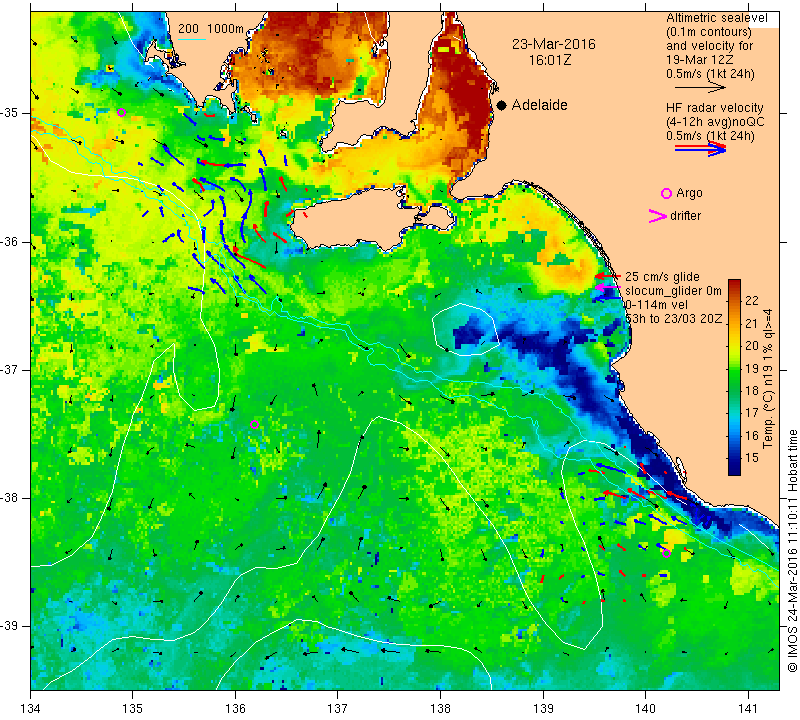Click the latitude axis label '-35'
The width and height of the screenshot is (800, 720).
tap(10, 113)
